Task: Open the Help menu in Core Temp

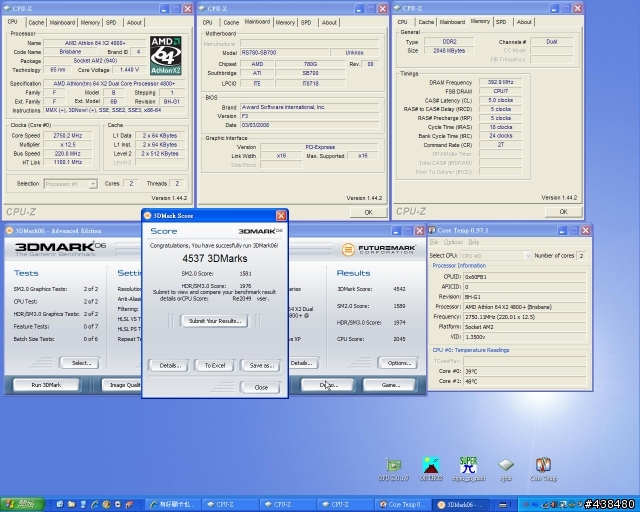Action: 473,242
